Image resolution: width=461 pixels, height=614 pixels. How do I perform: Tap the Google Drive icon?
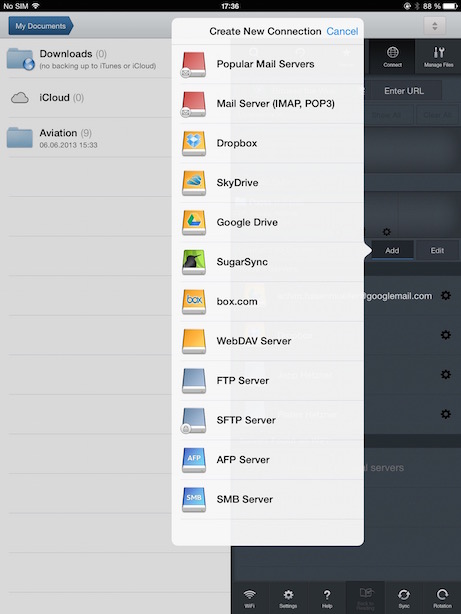[x=194, y=222]
